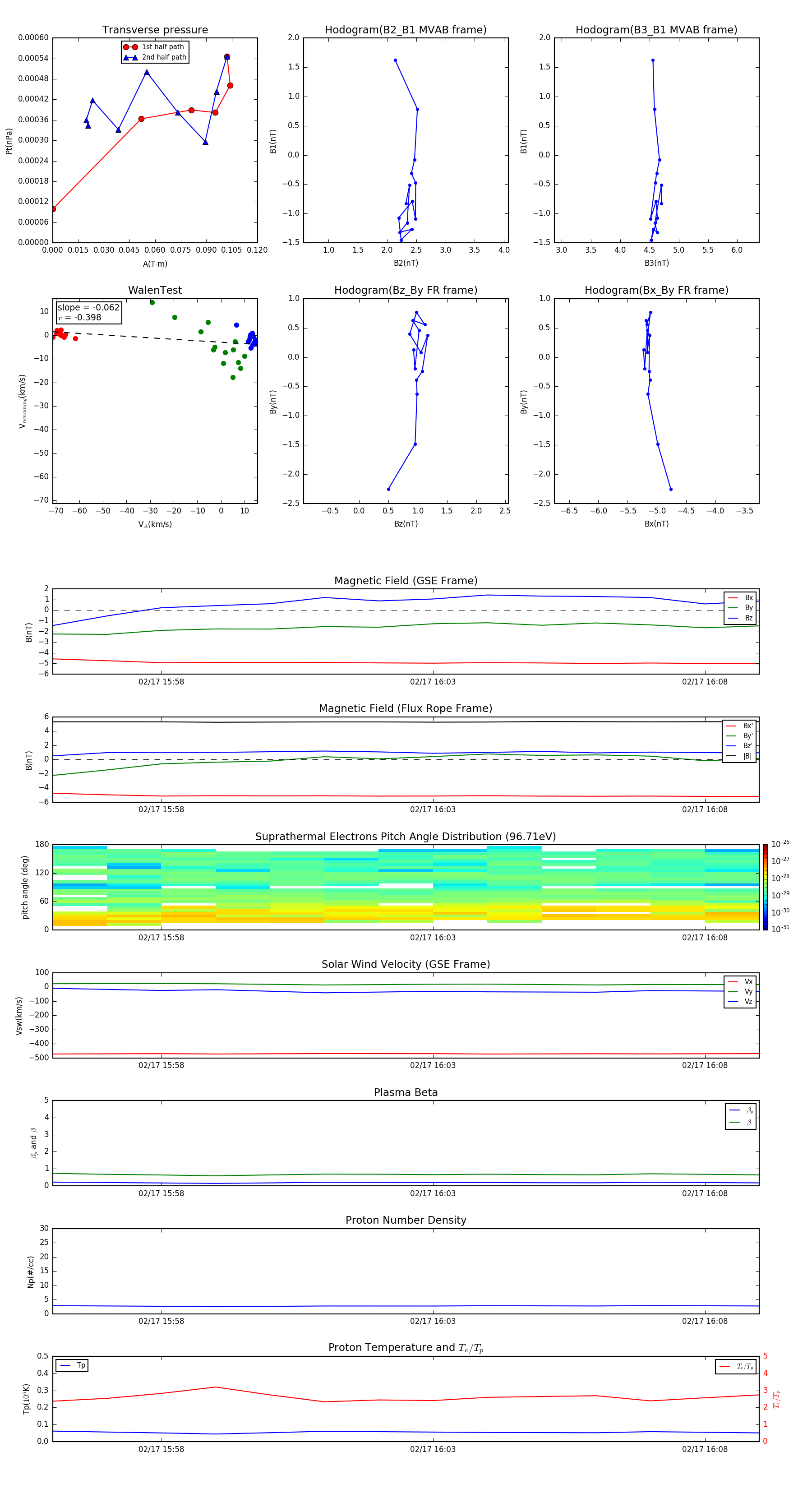The image size is (812, 1489).
Task: Click the By' legend entry in Flux Rope plot
Action: point(739,736)
